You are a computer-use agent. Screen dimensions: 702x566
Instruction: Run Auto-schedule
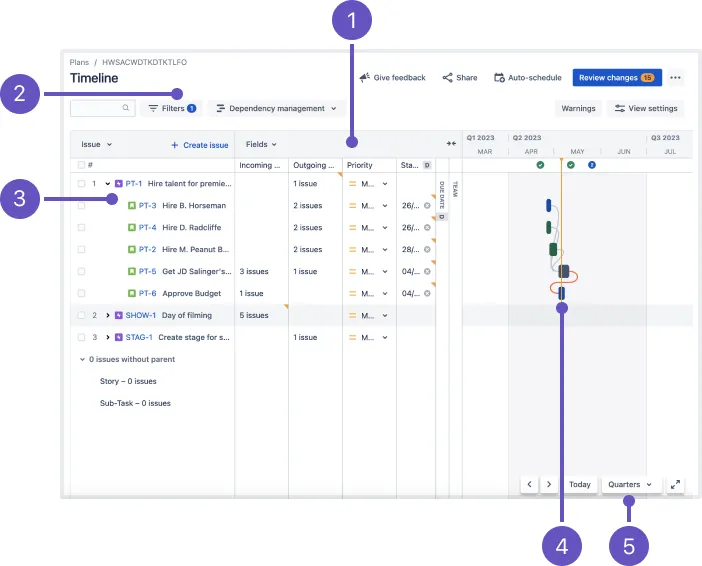pyautogui.click(x=527, y=77)
